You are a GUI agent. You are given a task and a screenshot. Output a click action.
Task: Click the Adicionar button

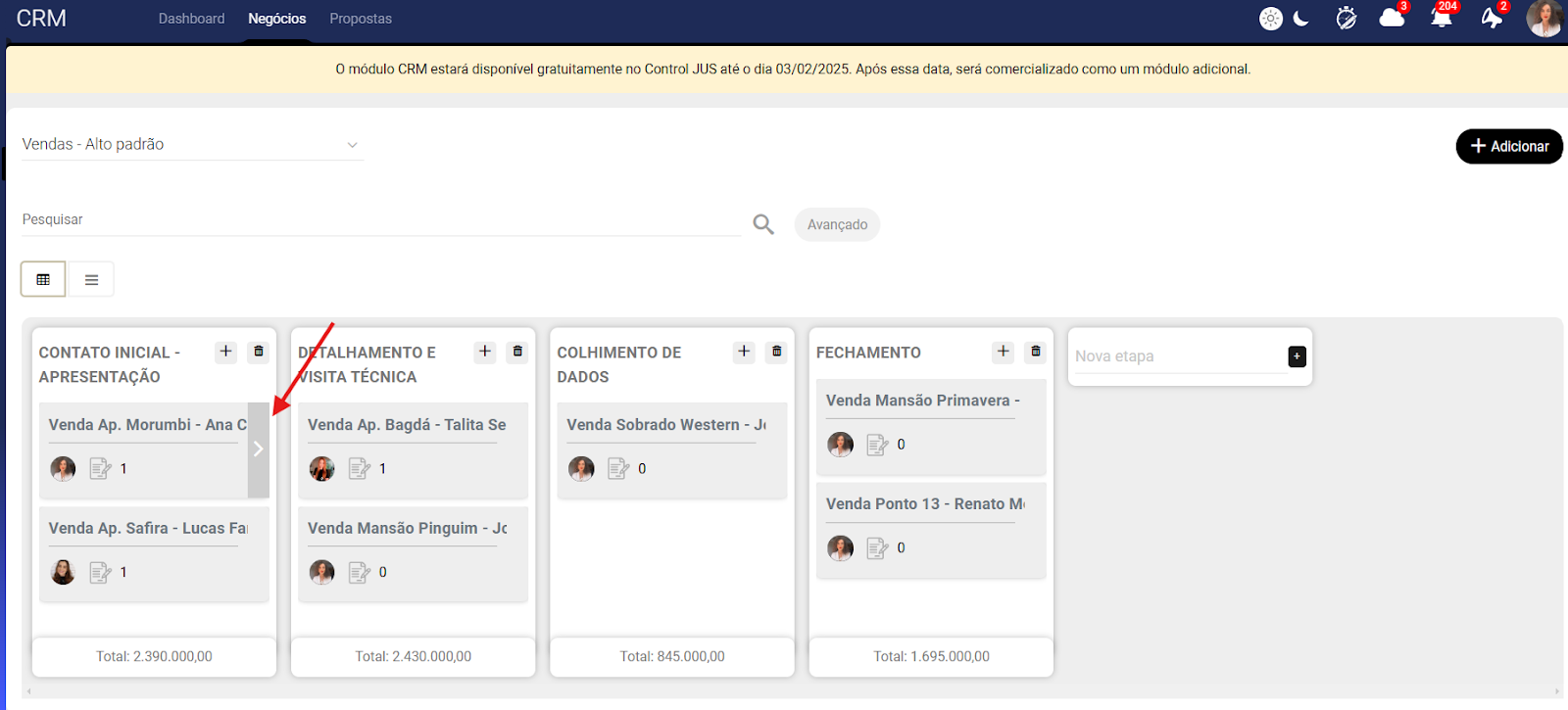pos(1509,146)
